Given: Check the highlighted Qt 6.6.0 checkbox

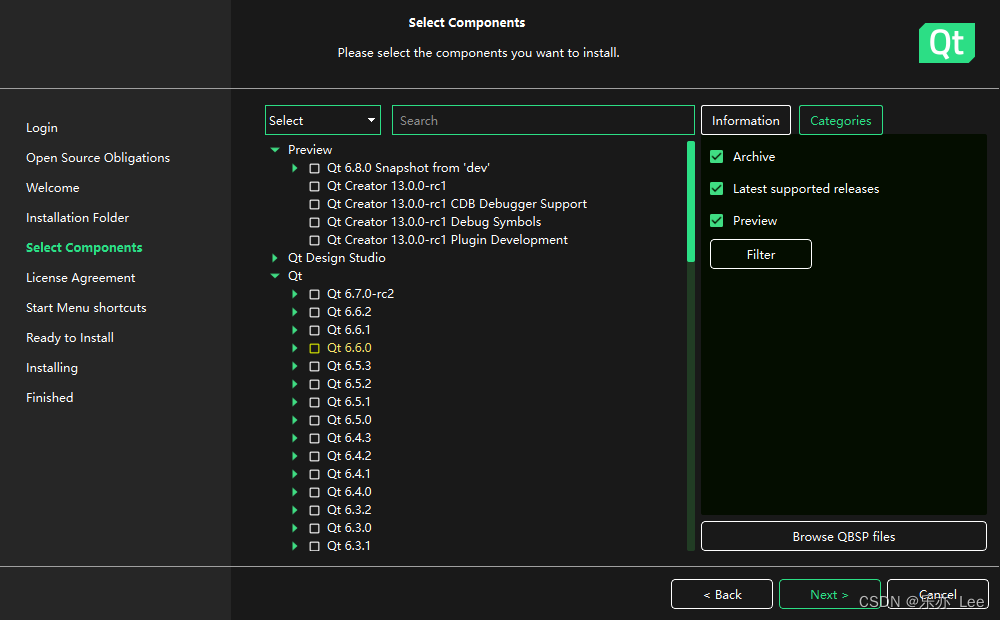Looking at the screenshot, I should [314, 348].
